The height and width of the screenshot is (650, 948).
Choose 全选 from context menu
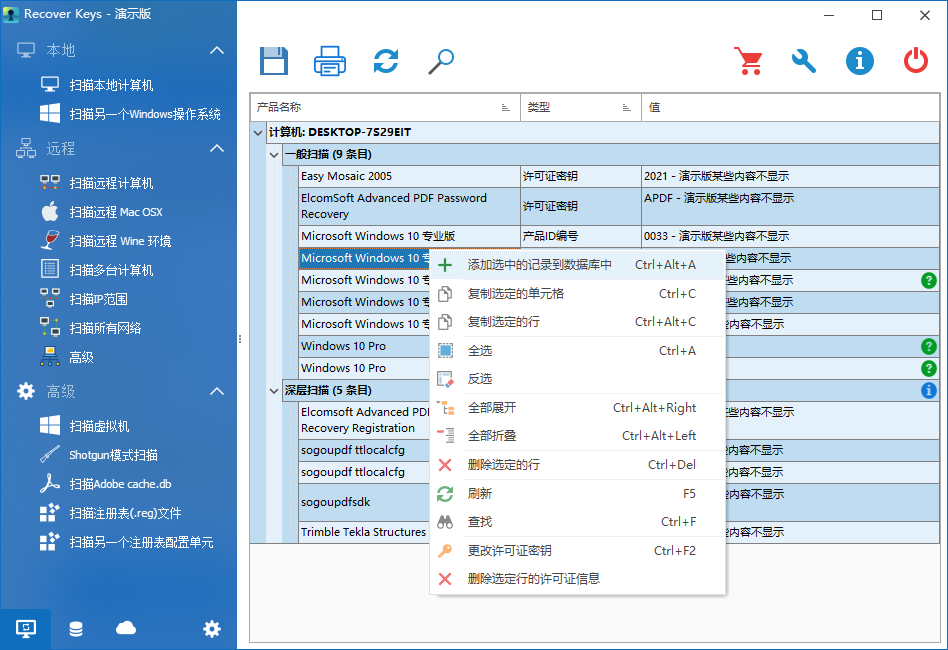(577, 350)
